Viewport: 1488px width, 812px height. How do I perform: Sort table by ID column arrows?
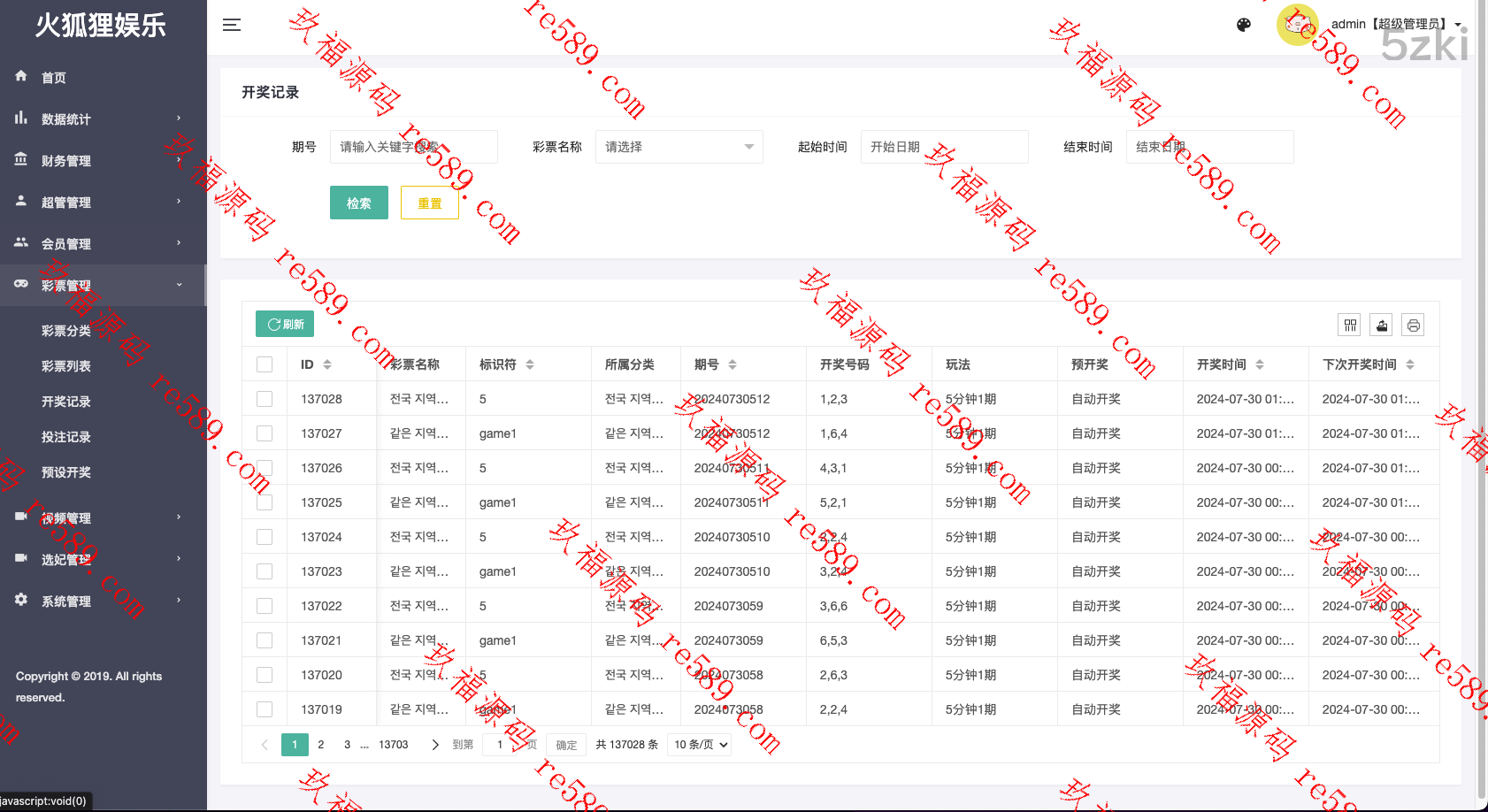tap(327, 364)
